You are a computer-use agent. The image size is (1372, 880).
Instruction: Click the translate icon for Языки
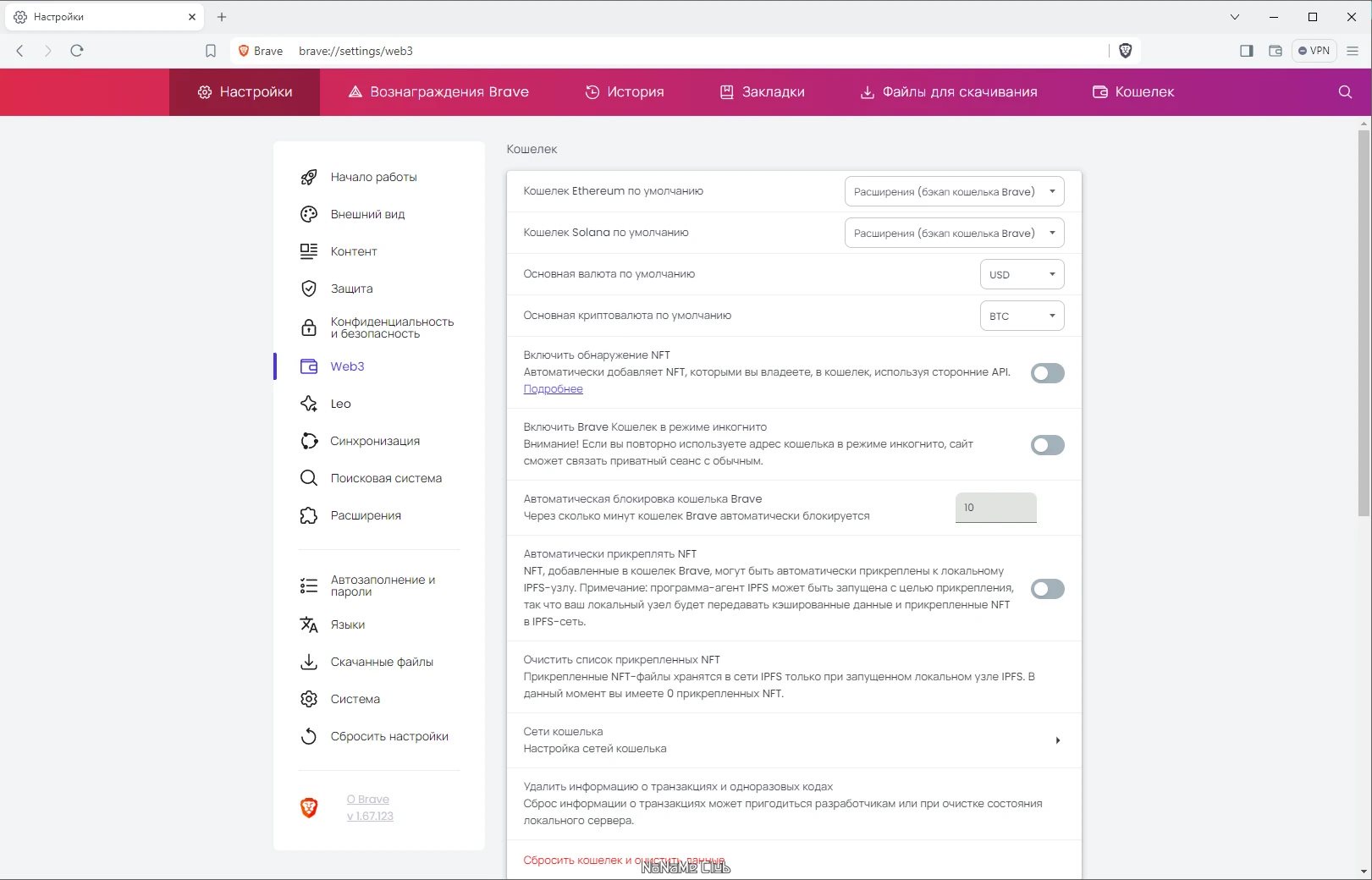click(309, 624)
